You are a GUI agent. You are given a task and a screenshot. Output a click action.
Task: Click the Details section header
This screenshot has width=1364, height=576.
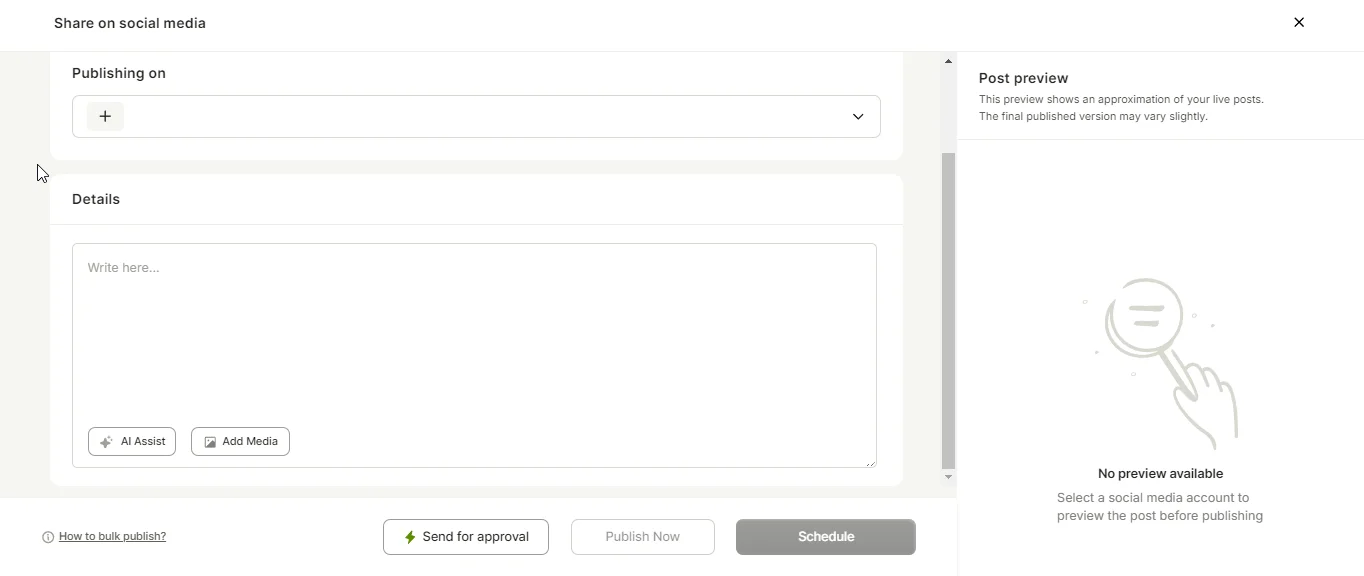tap(96, 199)
